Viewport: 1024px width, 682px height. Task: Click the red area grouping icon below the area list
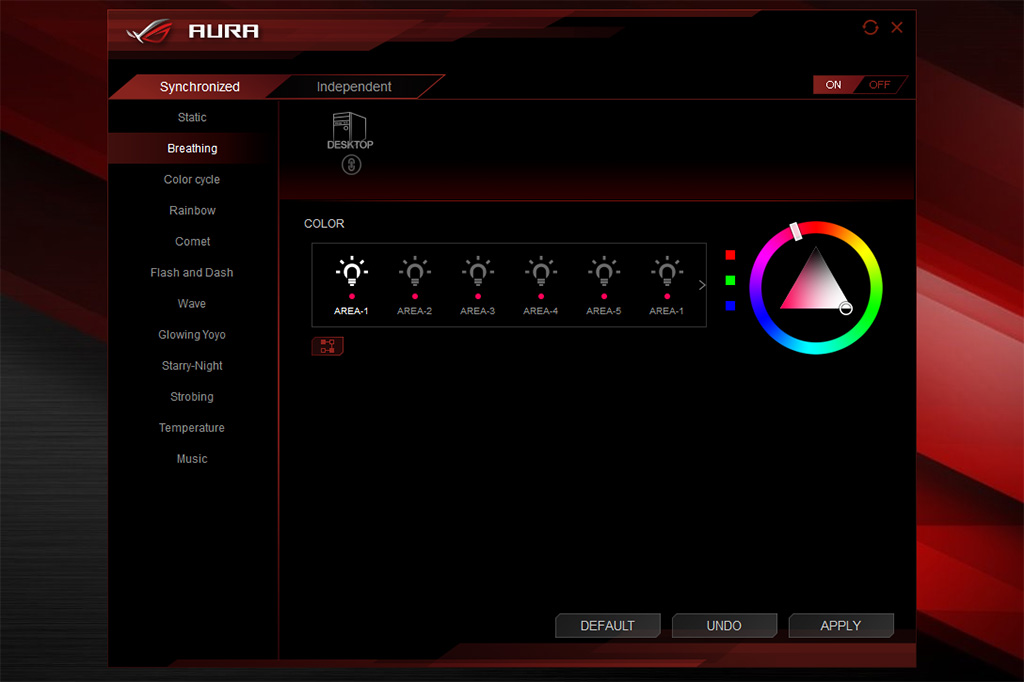coord(327,346)
